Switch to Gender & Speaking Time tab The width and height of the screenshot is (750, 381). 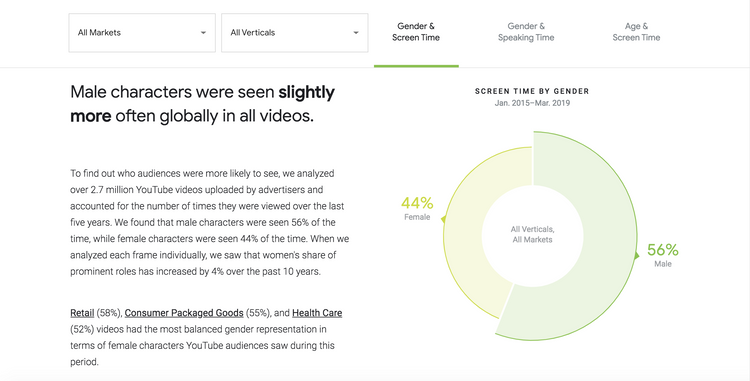pyautogui.click(x=526, y=32)
